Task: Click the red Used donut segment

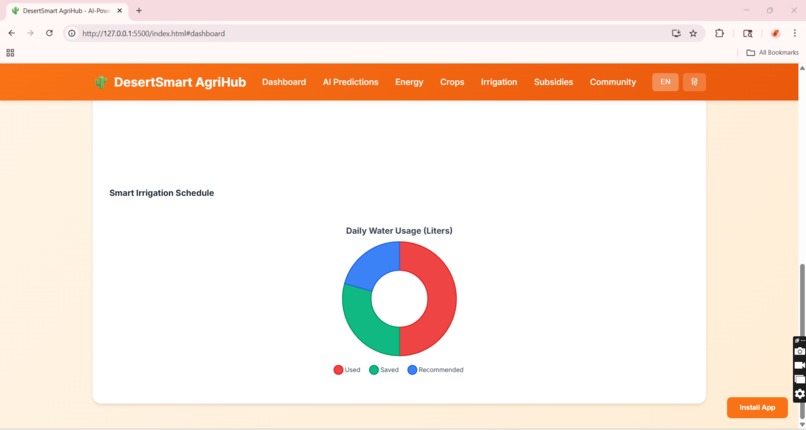Action: pyautogui.click(x=441, y=298)
